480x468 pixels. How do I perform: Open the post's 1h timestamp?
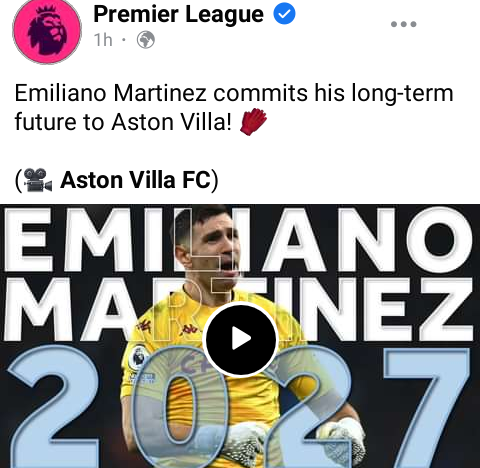tap(103, 40)
